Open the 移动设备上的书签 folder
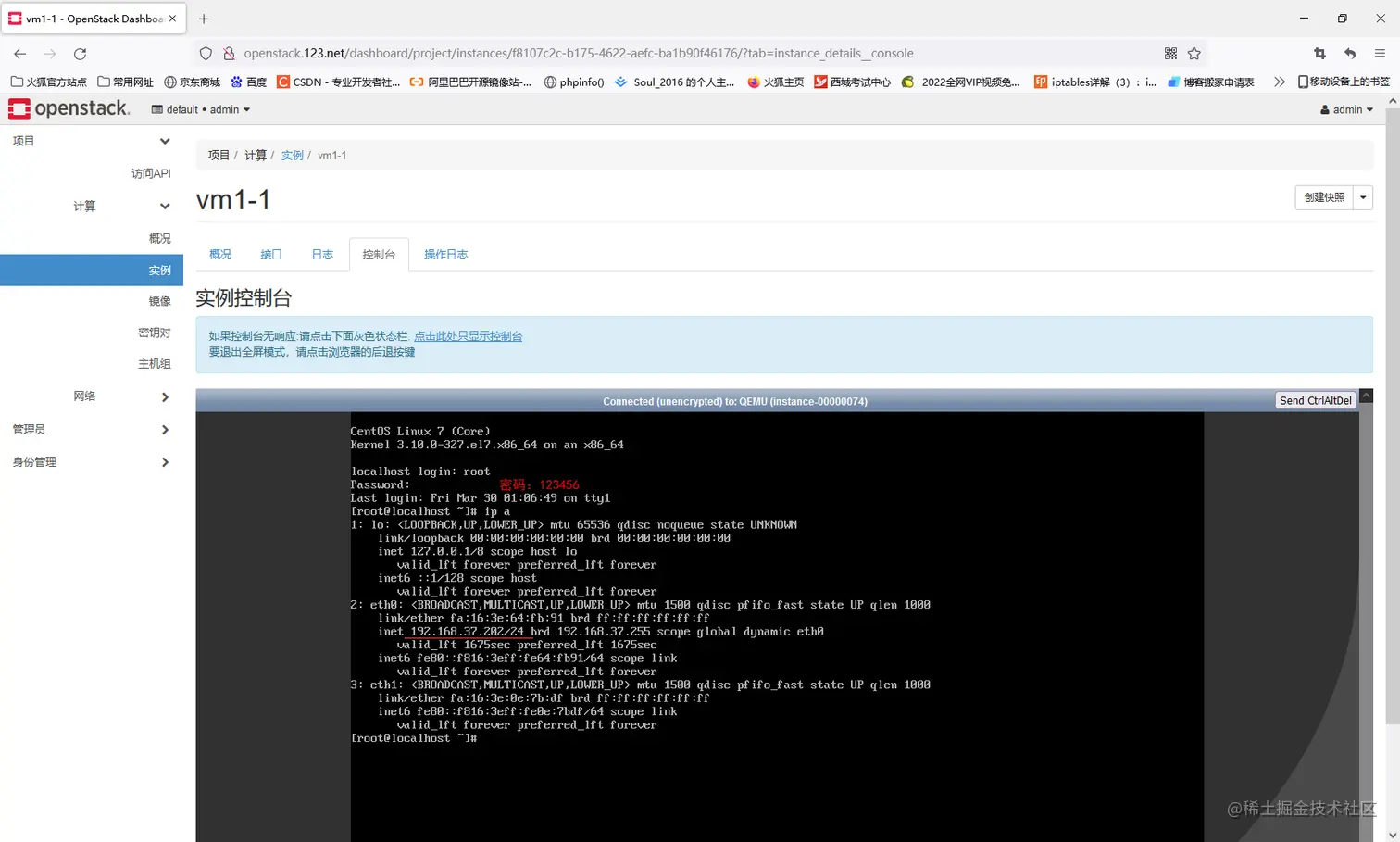Image resolution: width=1400 pixels, height=842 pixels. pos(1344,82)
